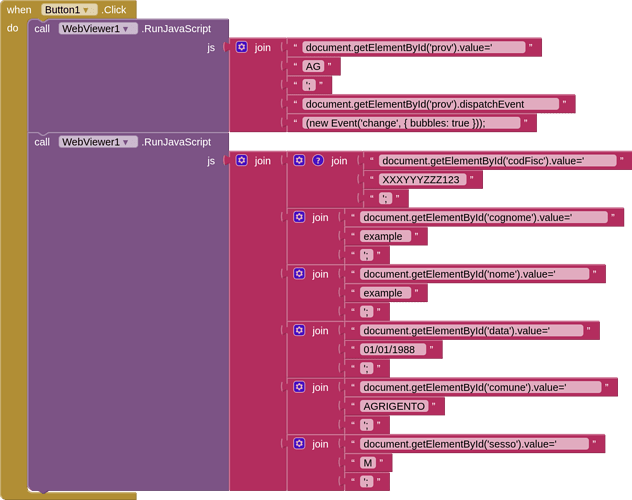Click the "join" label of the sesso block
The image size is (632, 500).
pos(320,444)
